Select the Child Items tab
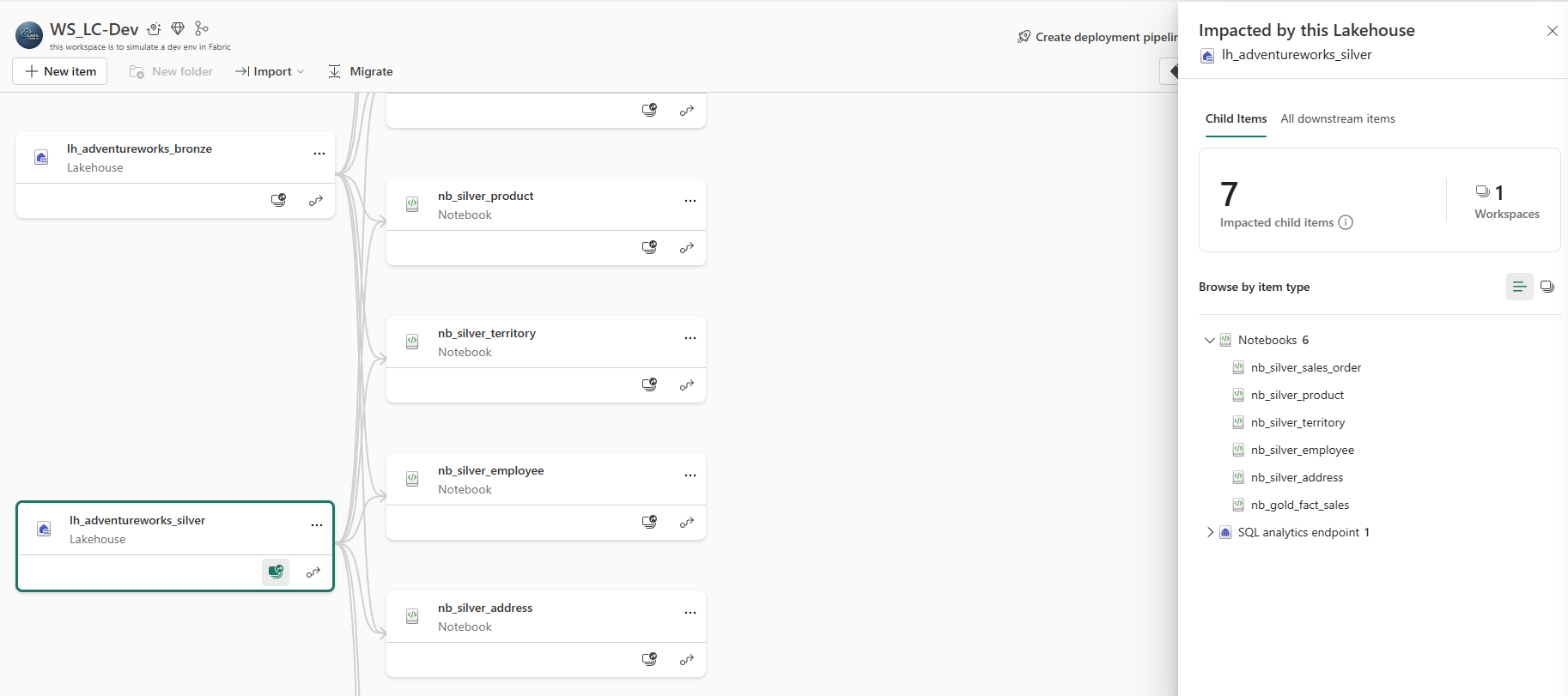The width and height of the screenshot is (1568, 696). coord(1236,118)
